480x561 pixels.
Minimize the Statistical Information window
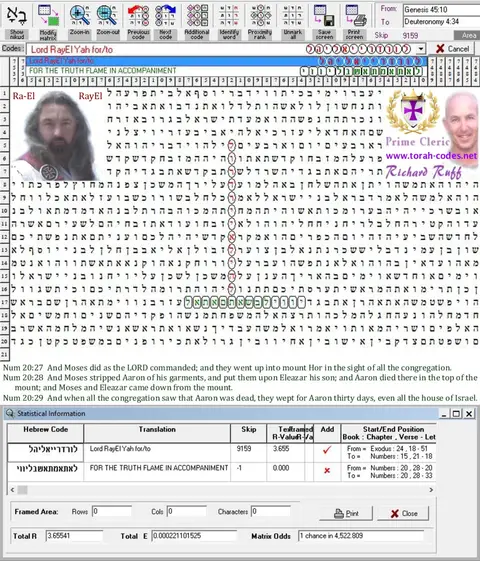click(x=444, y=414)
